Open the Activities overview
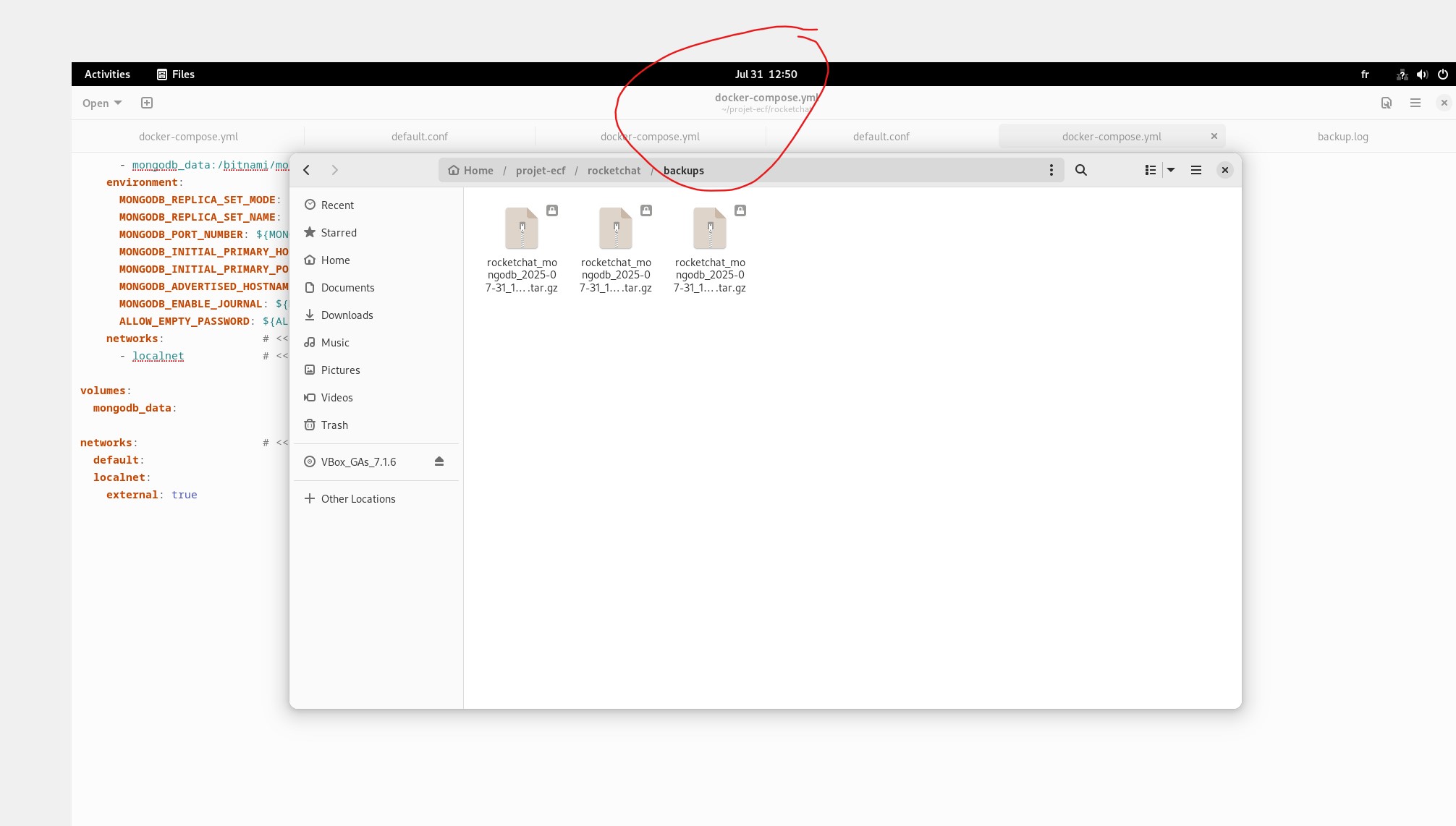Viewport: 1456px width, 826px height. [x=107, y=74]
